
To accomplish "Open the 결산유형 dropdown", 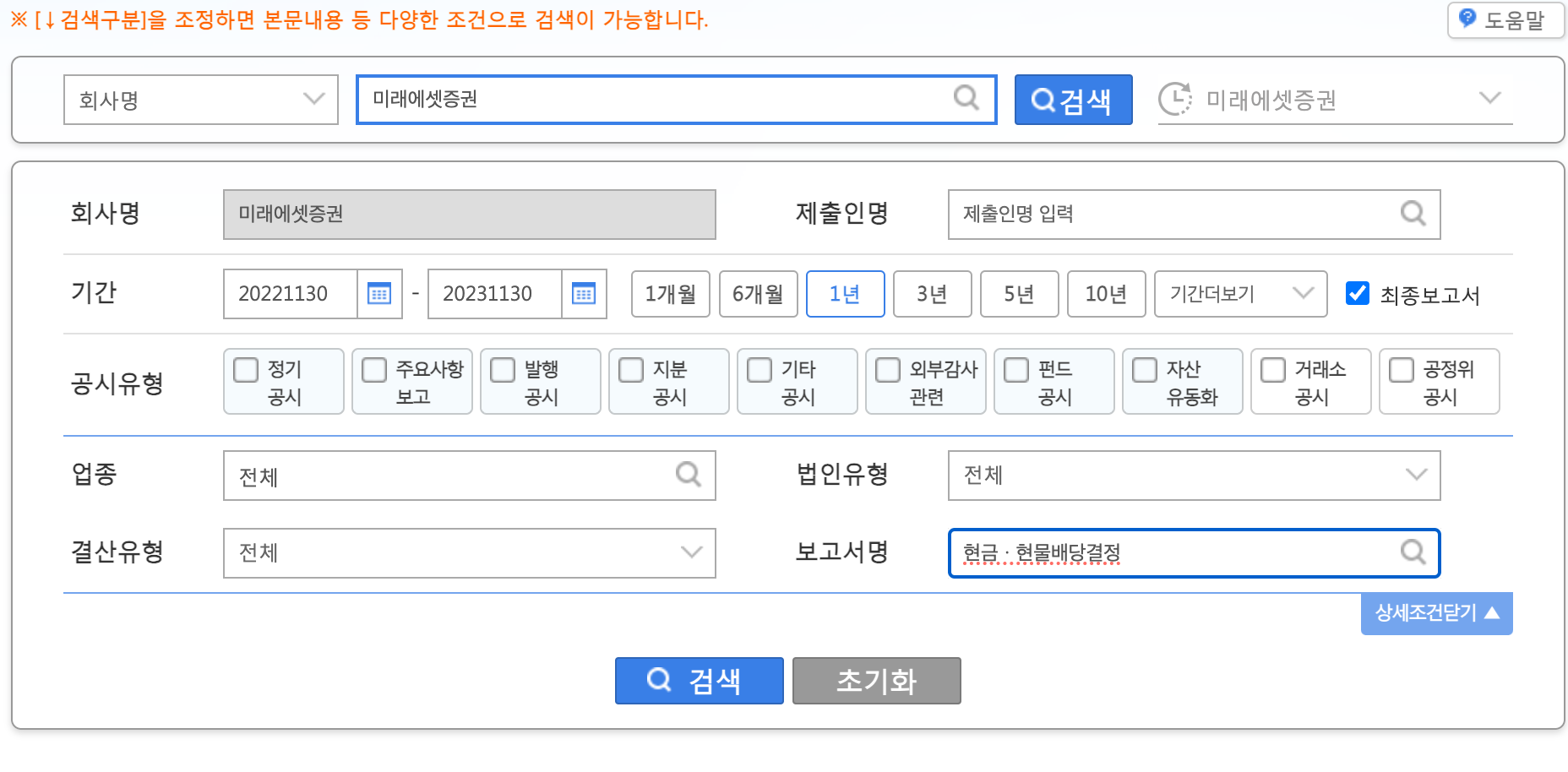I will tap(469, 553).
